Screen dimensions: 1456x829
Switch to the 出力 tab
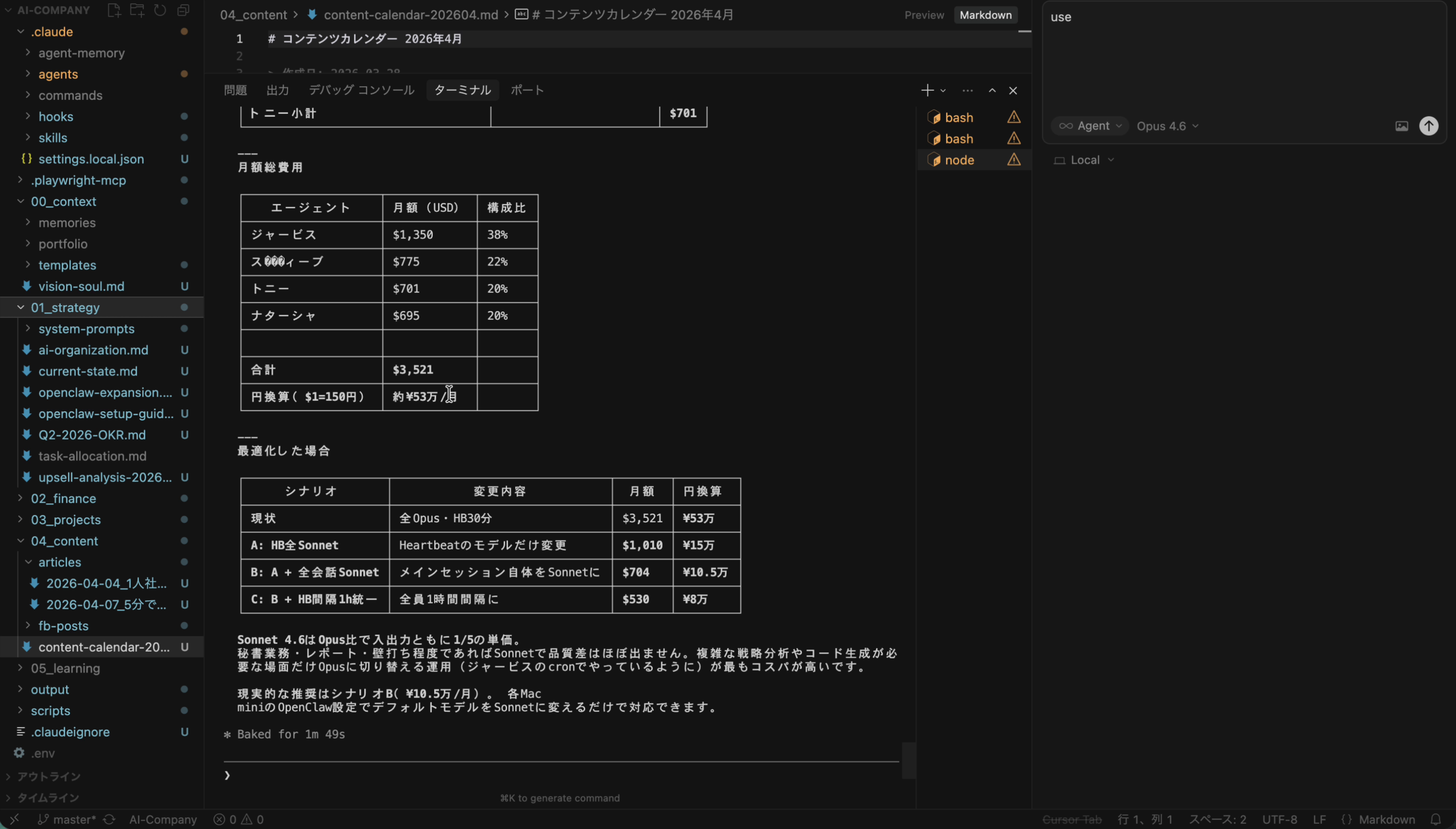tap(277, 90)
